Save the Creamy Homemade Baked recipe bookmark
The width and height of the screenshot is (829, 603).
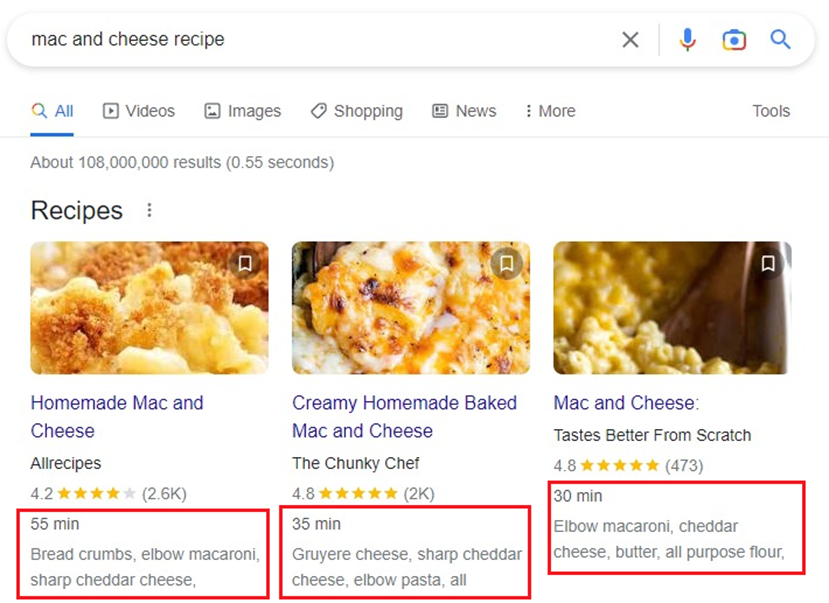coord(507,264)
